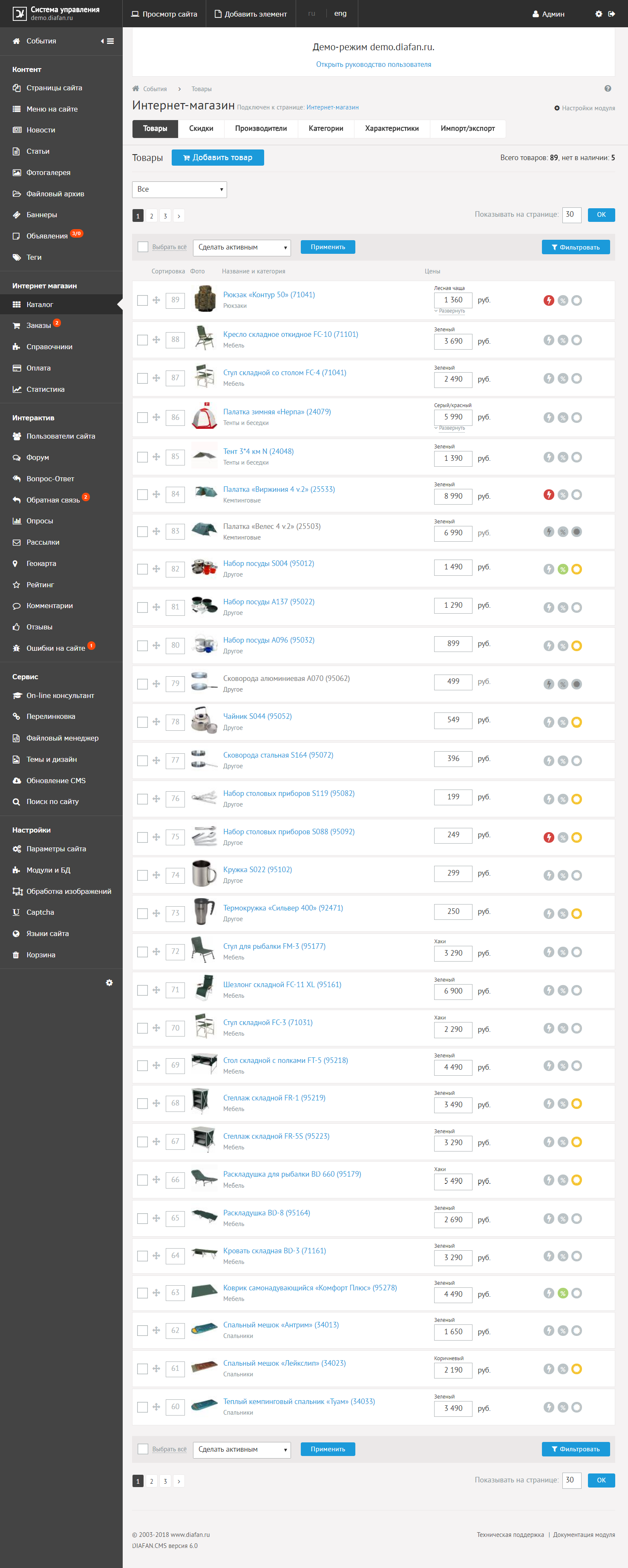Toggle the discount percent icon for Набор посуды S004

562,569
